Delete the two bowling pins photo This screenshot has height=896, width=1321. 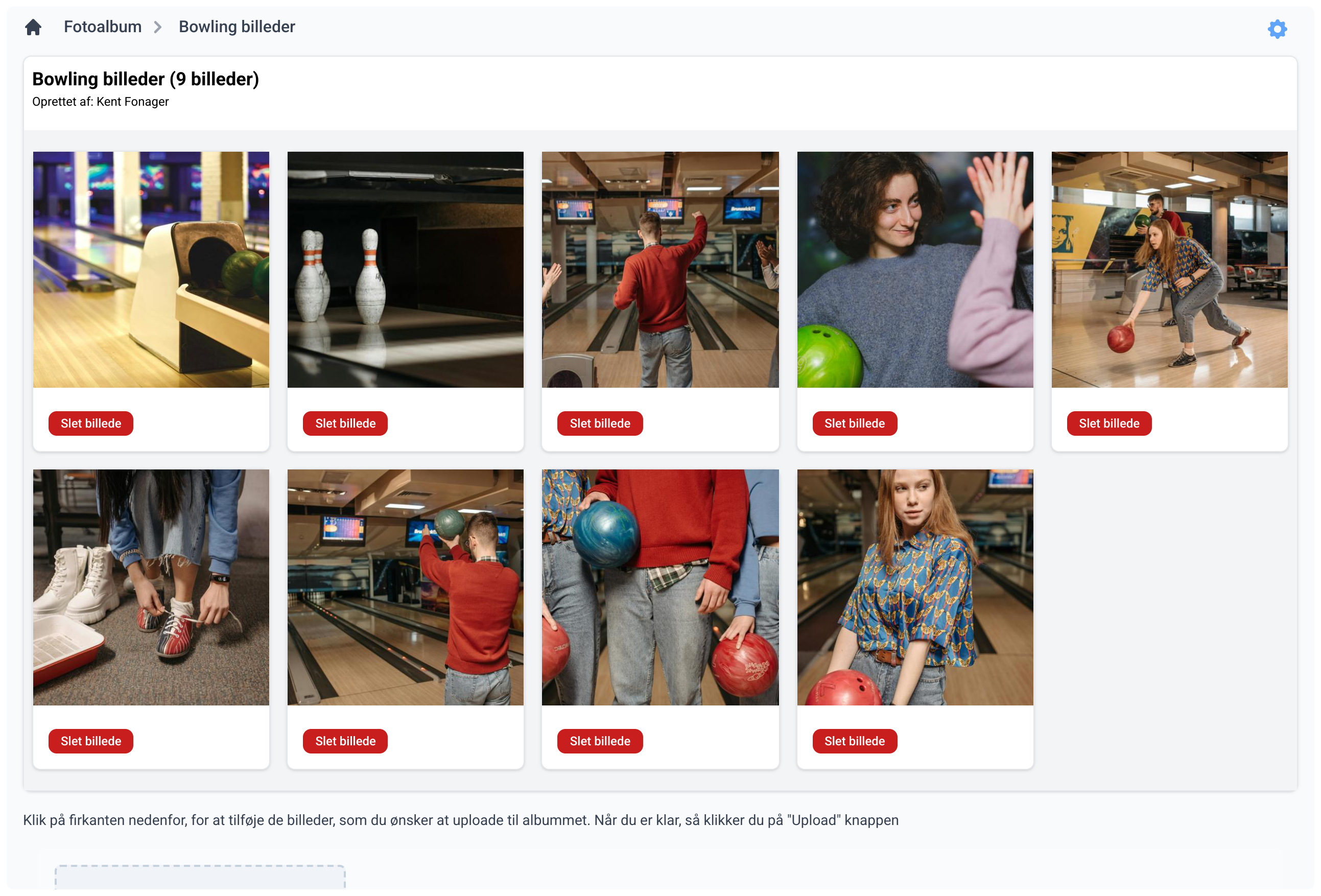pos(345,423)
